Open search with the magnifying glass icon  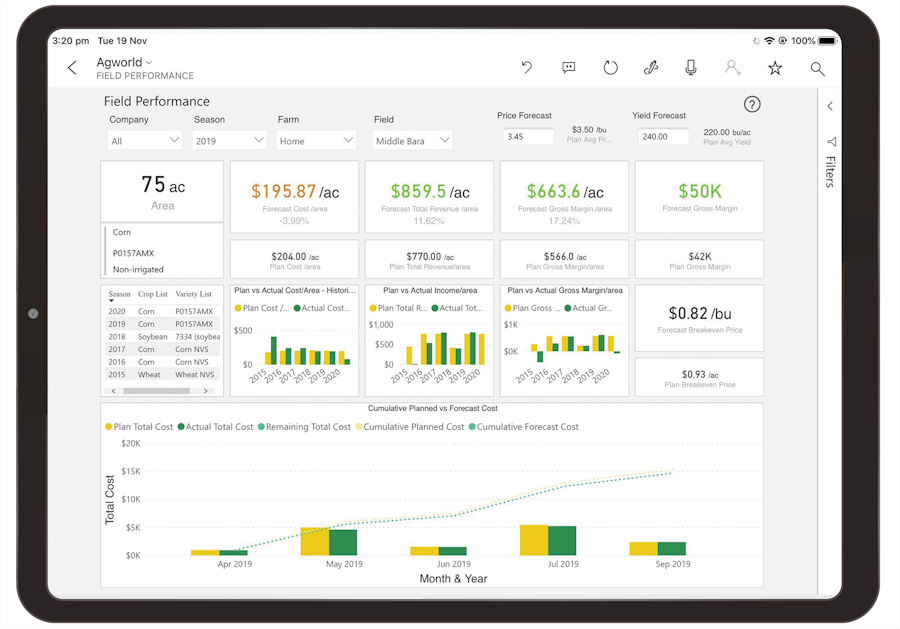point(817,69)
